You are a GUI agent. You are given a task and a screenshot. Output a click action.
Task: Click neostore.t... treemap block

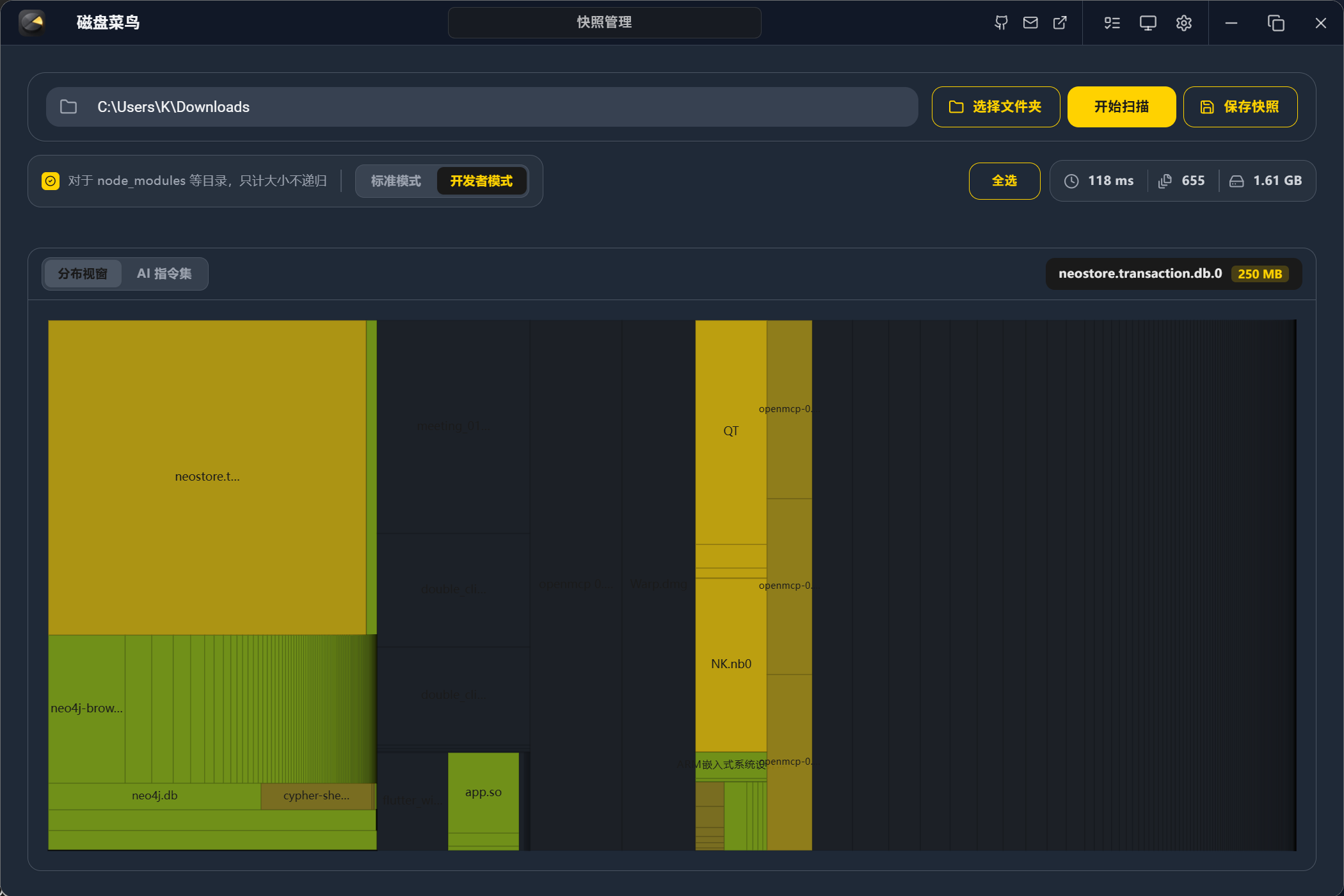(207, 477)
